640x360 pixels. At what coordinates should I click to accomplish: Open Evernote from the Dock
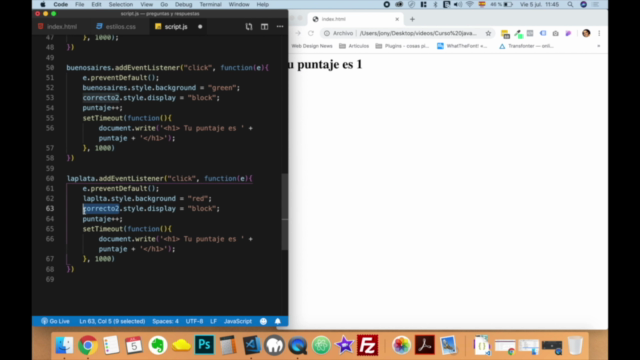(x=158, y=345)
